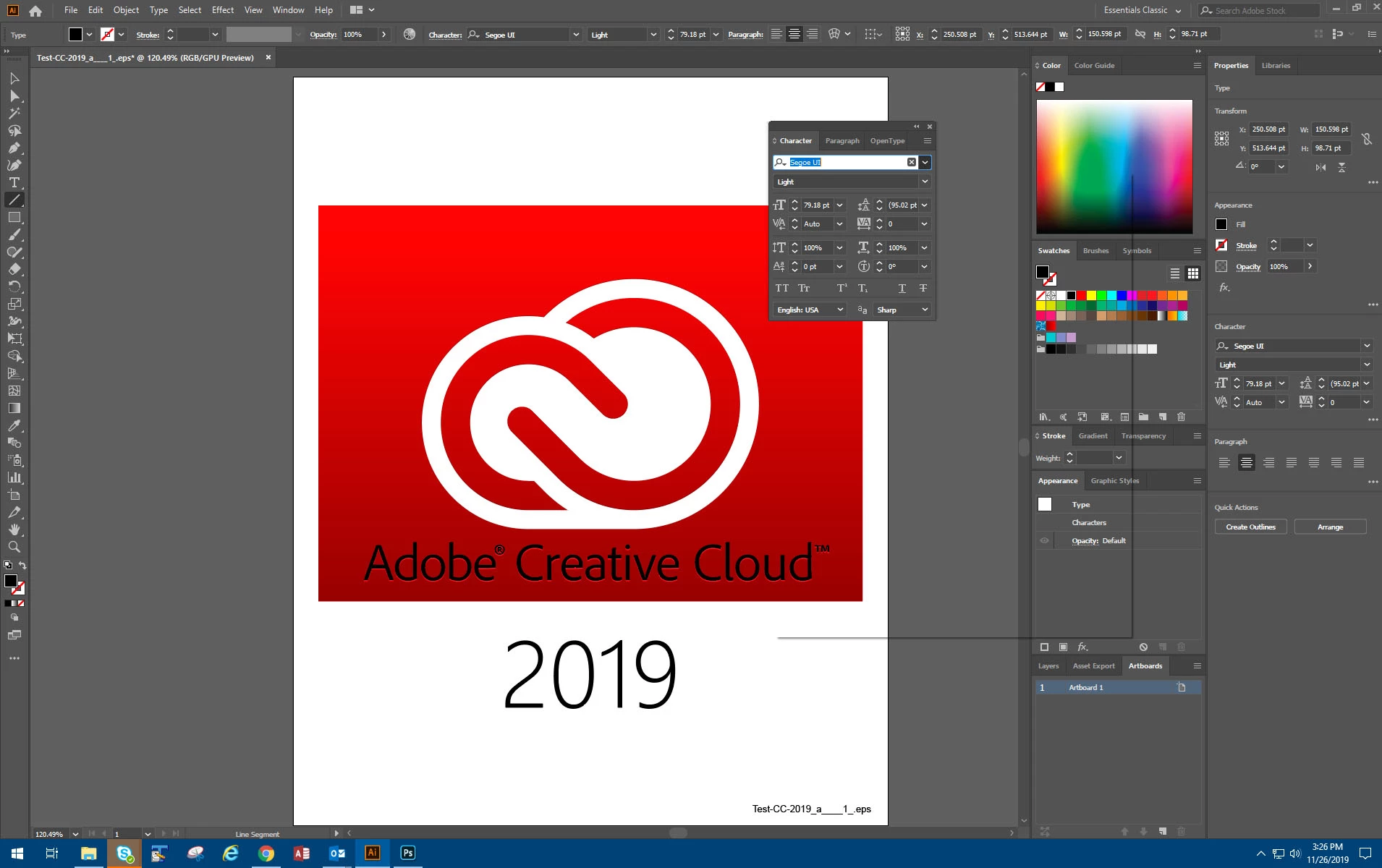Open font size dropdown in control bar
Screen dimensions: 1382x868
[716, 34]
